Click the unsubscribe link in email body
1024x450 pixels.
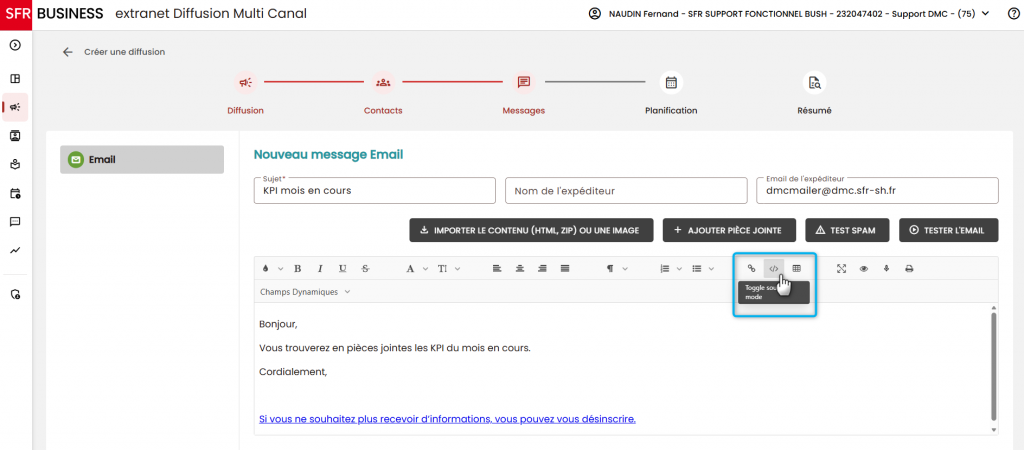point(447,419)
